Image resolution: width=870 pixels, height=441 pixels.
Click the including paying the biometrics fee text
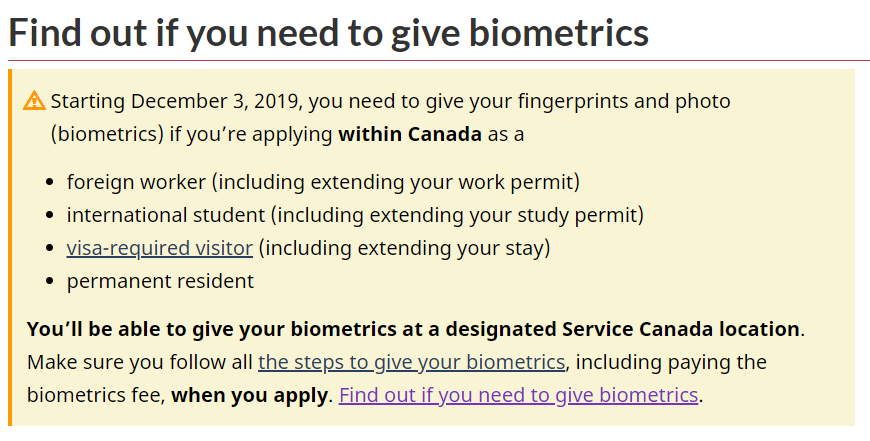point(397,379)
